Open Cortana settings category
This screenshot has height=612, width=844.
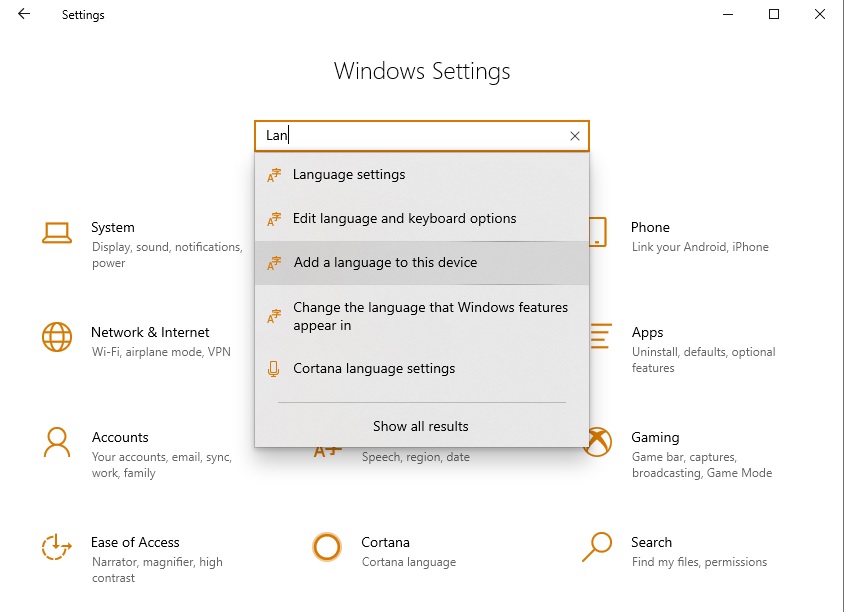point(385,543)
